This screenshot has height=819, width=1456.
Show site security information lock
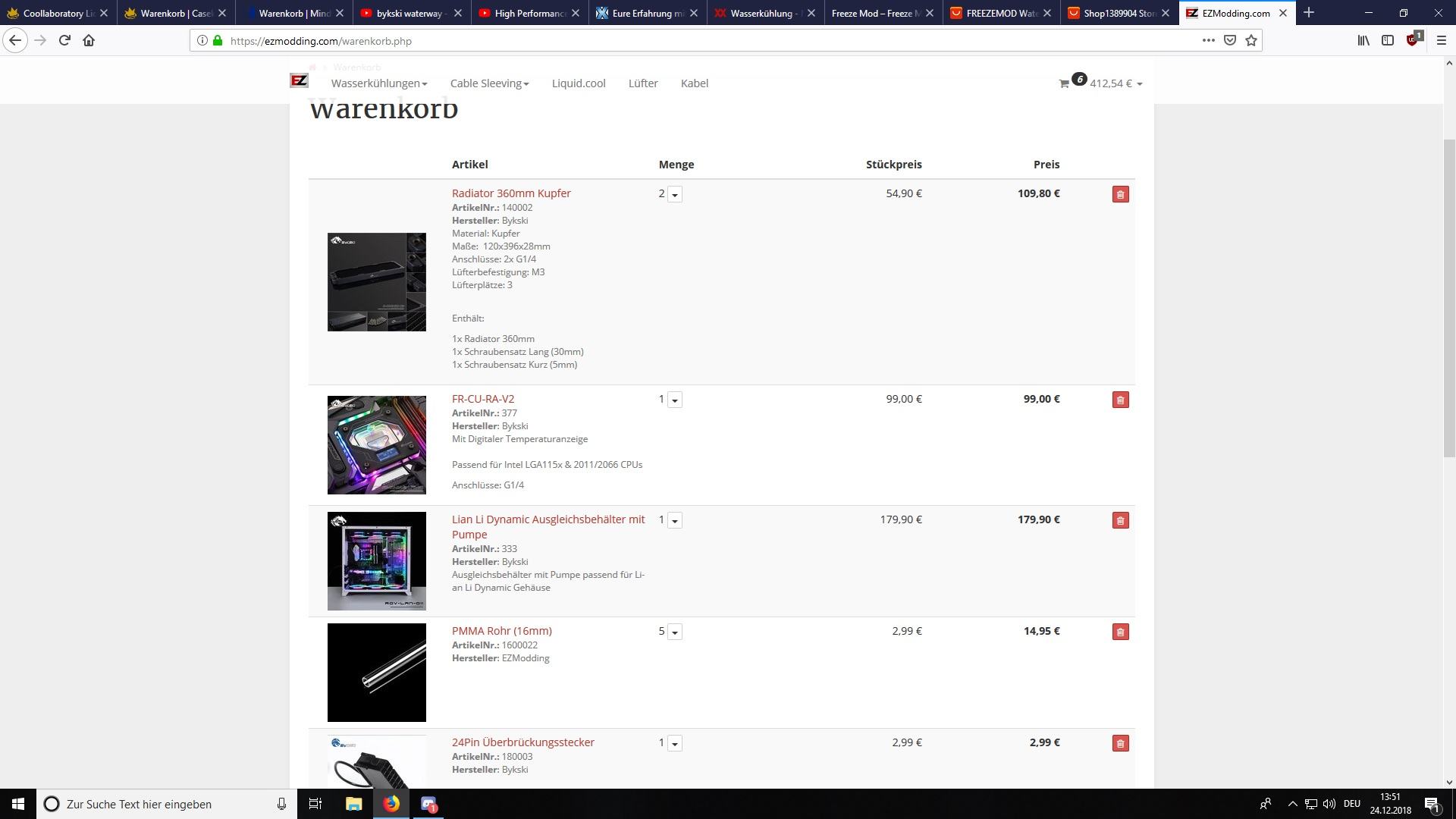218,40
